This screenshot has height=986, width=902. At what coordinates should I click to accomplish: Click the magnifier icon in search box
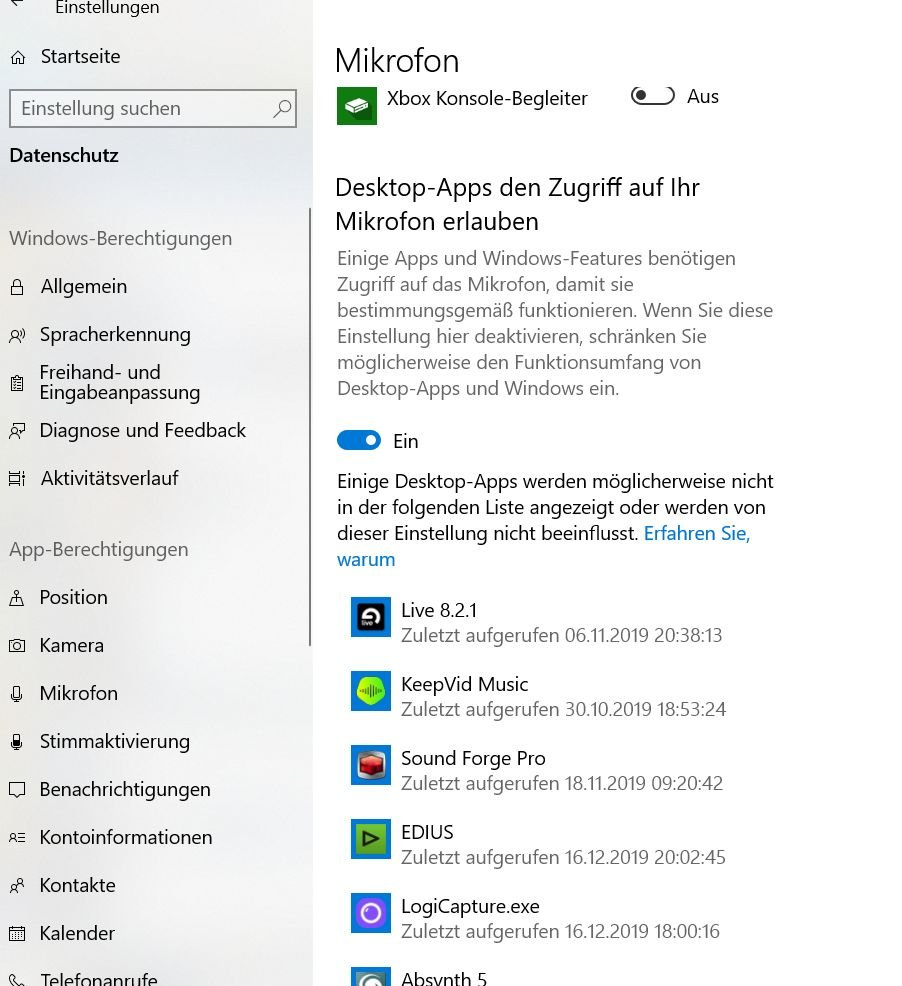click(282, 109)
